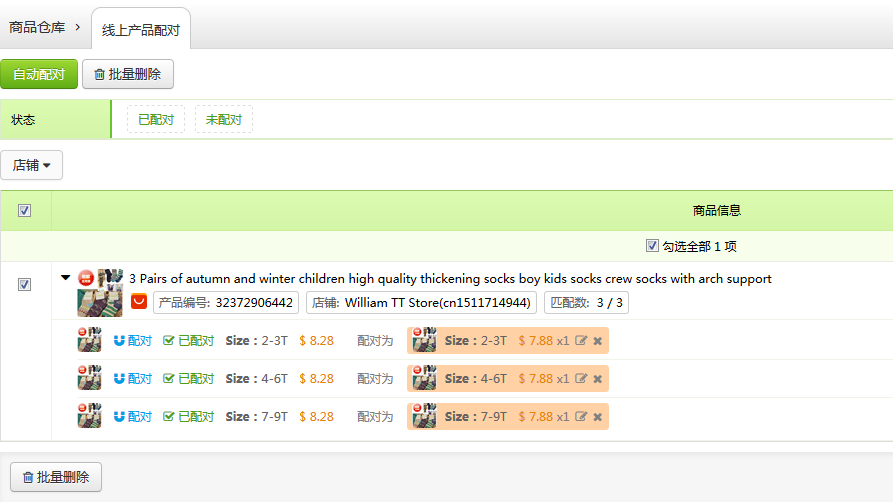Filter by 已配对 status
Image resolution: width=893 pixels, height=504 pixels.
(x=155, y=120)
